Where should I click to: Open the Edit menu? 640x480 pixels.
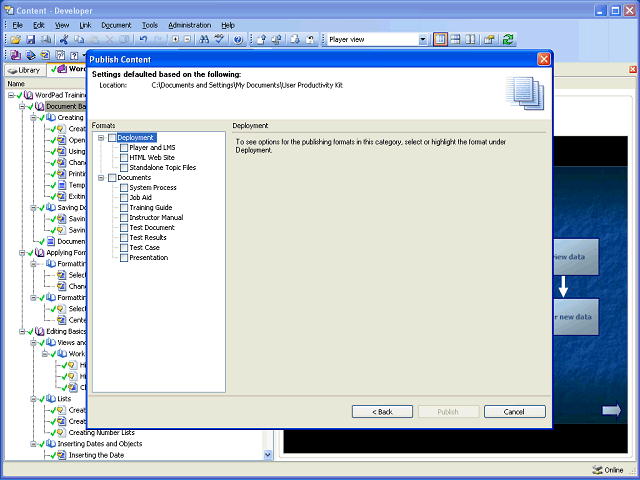tap(39, 25)
